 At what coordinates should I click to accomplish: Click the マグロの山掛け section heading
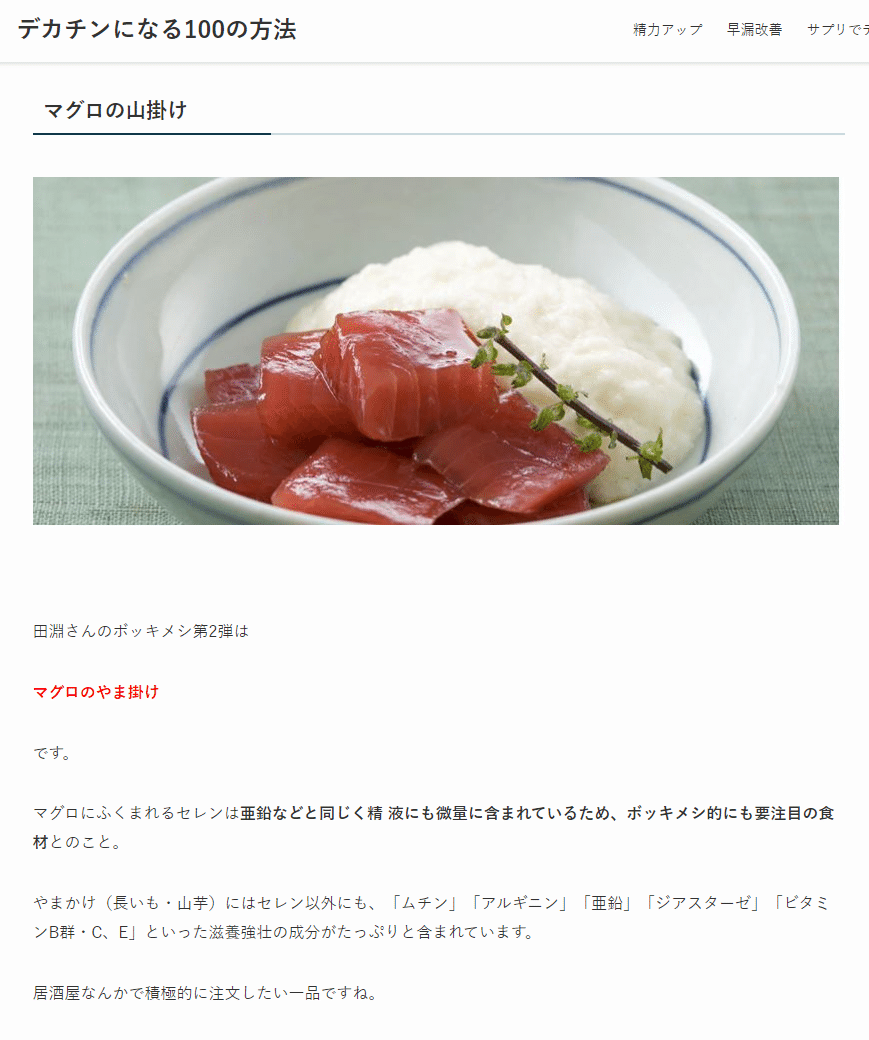(x=115, y=110)
